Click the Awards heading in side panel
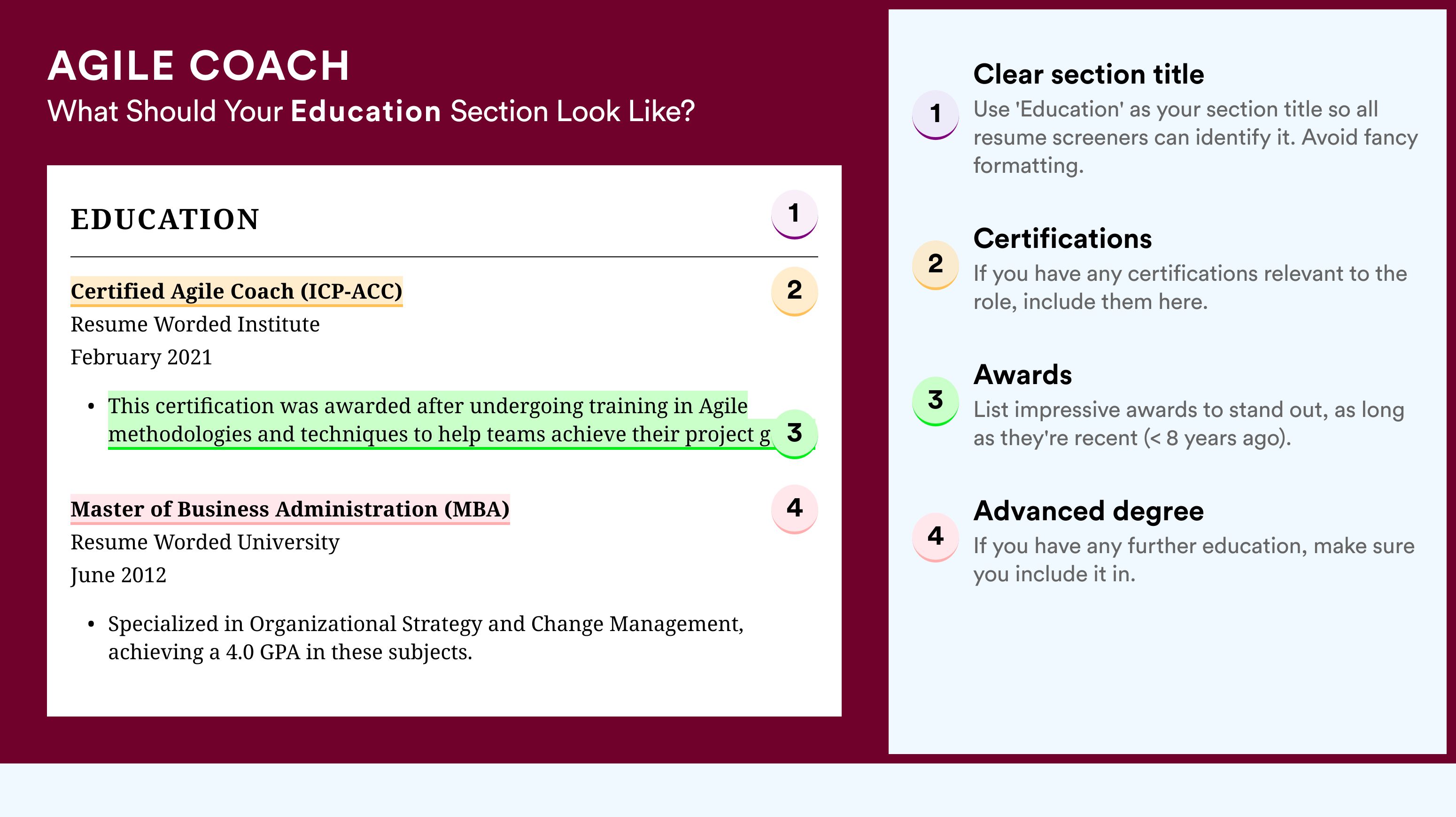The width and height of the screenshot is (1456, 817). point(1022,375)
